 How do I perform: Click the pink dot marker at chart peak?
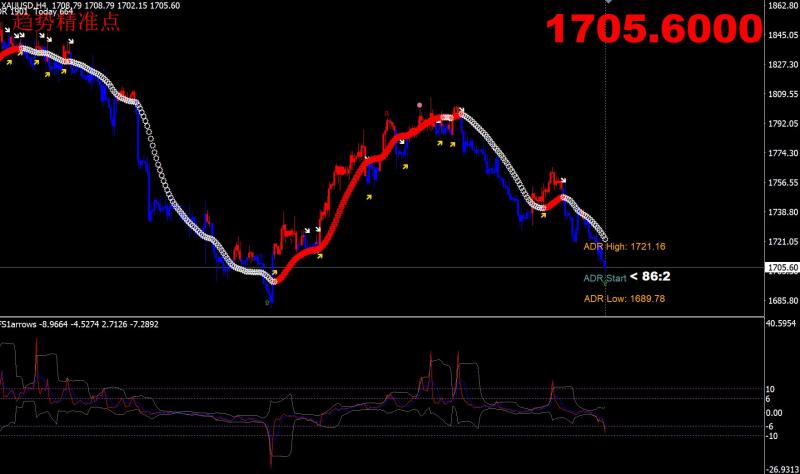tap(420, 103)
